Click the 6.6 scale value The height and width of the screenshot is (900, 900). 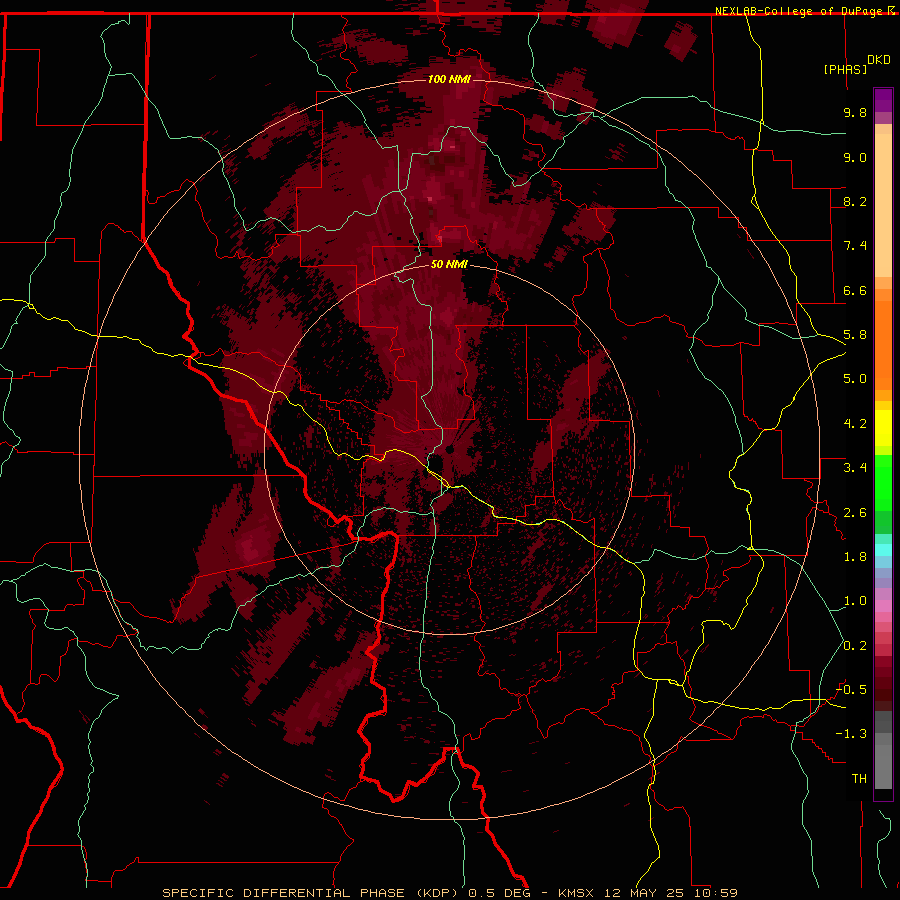click(x=855, y=290)
